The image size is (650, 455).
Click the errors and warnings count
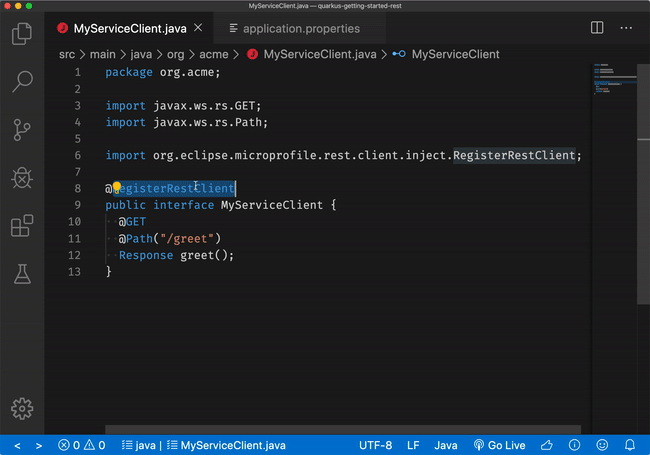click(81, 445)
